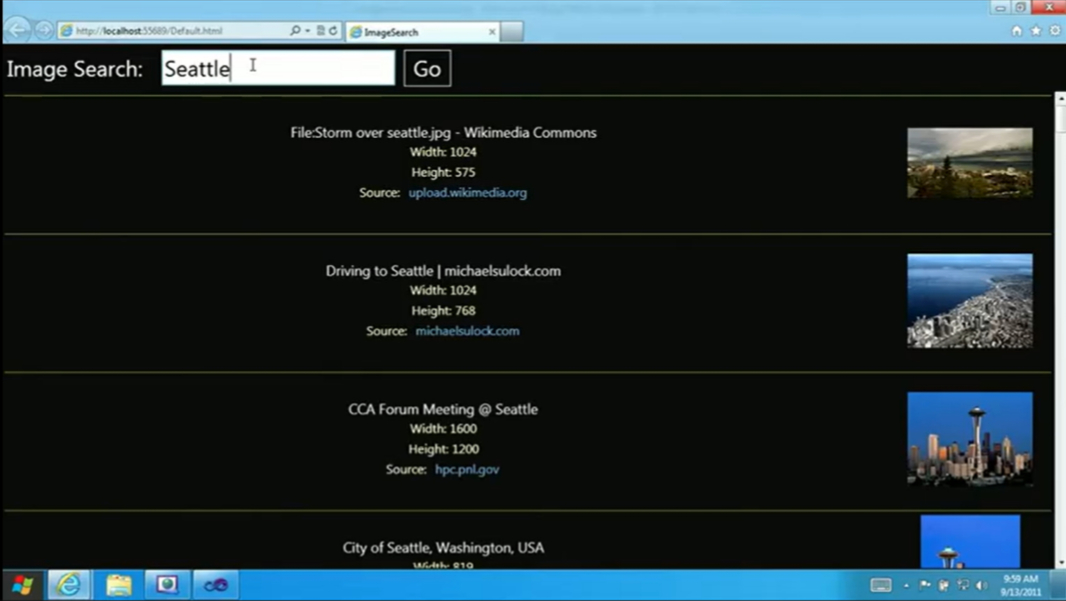Open the browser Home icon
1066x601 pixels.
1016,31
